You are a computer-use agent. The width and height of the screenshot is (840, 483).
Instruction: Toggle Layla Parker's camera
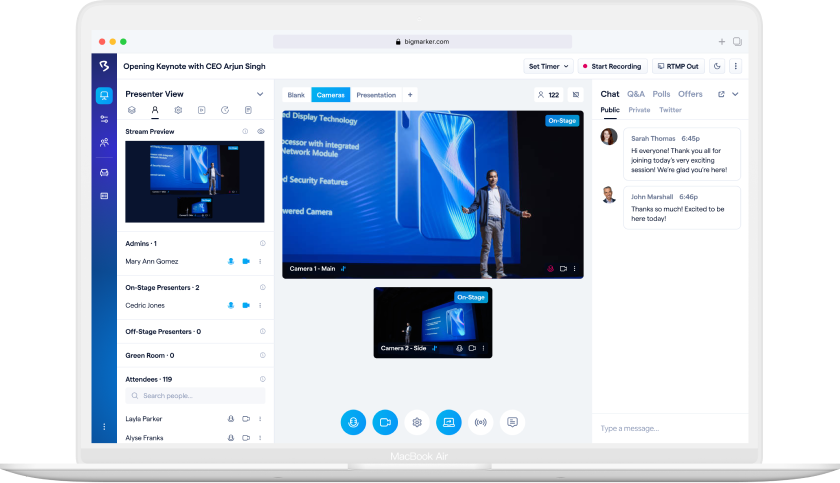pyautogui.click(x=246, y=419)
